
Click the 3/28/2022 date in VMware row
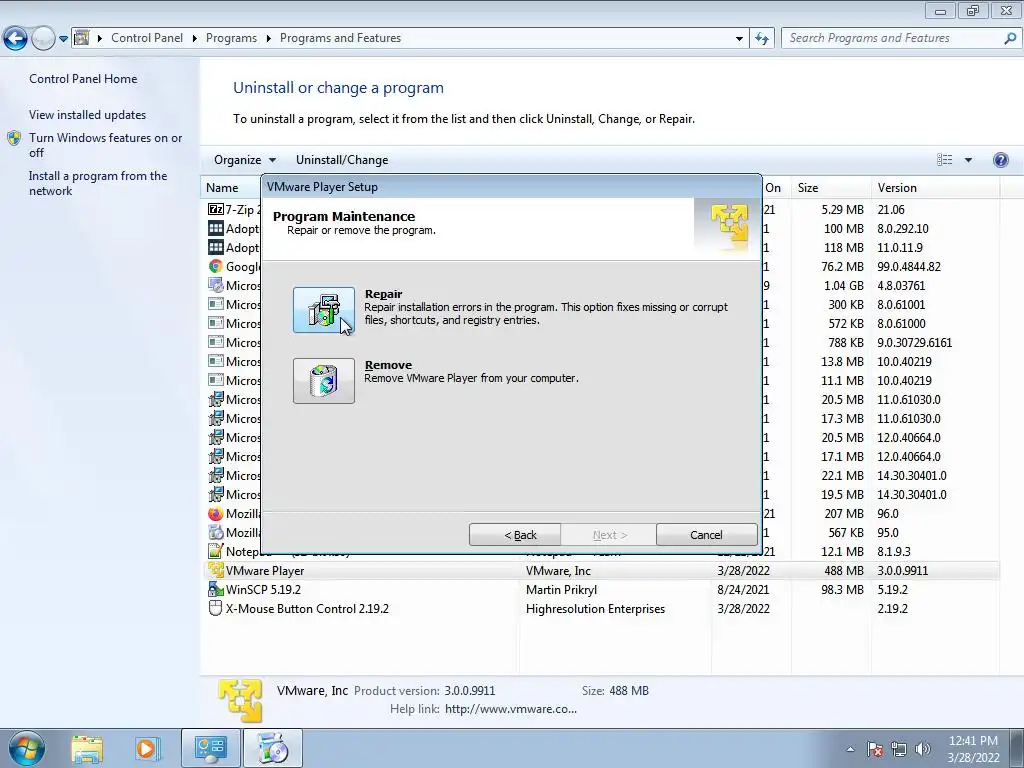click(743, 571)
